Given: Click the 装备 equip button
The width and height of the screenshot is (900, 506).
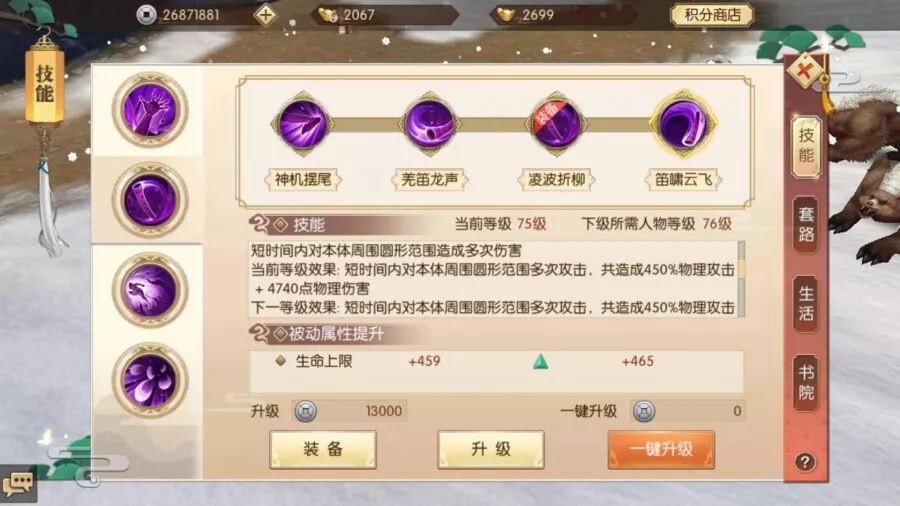Looking at the screenshot, I should coord(323,449).
